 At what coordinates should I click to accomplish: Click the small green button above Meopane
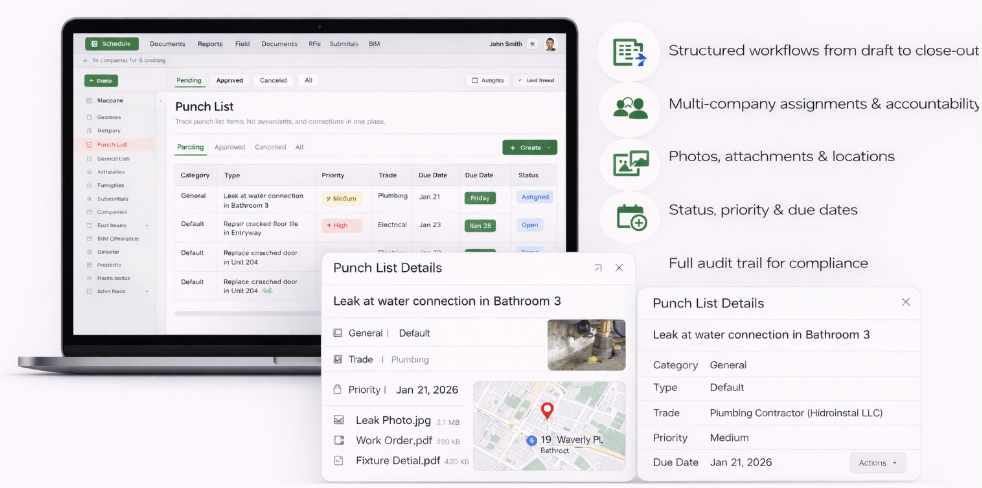101,81
